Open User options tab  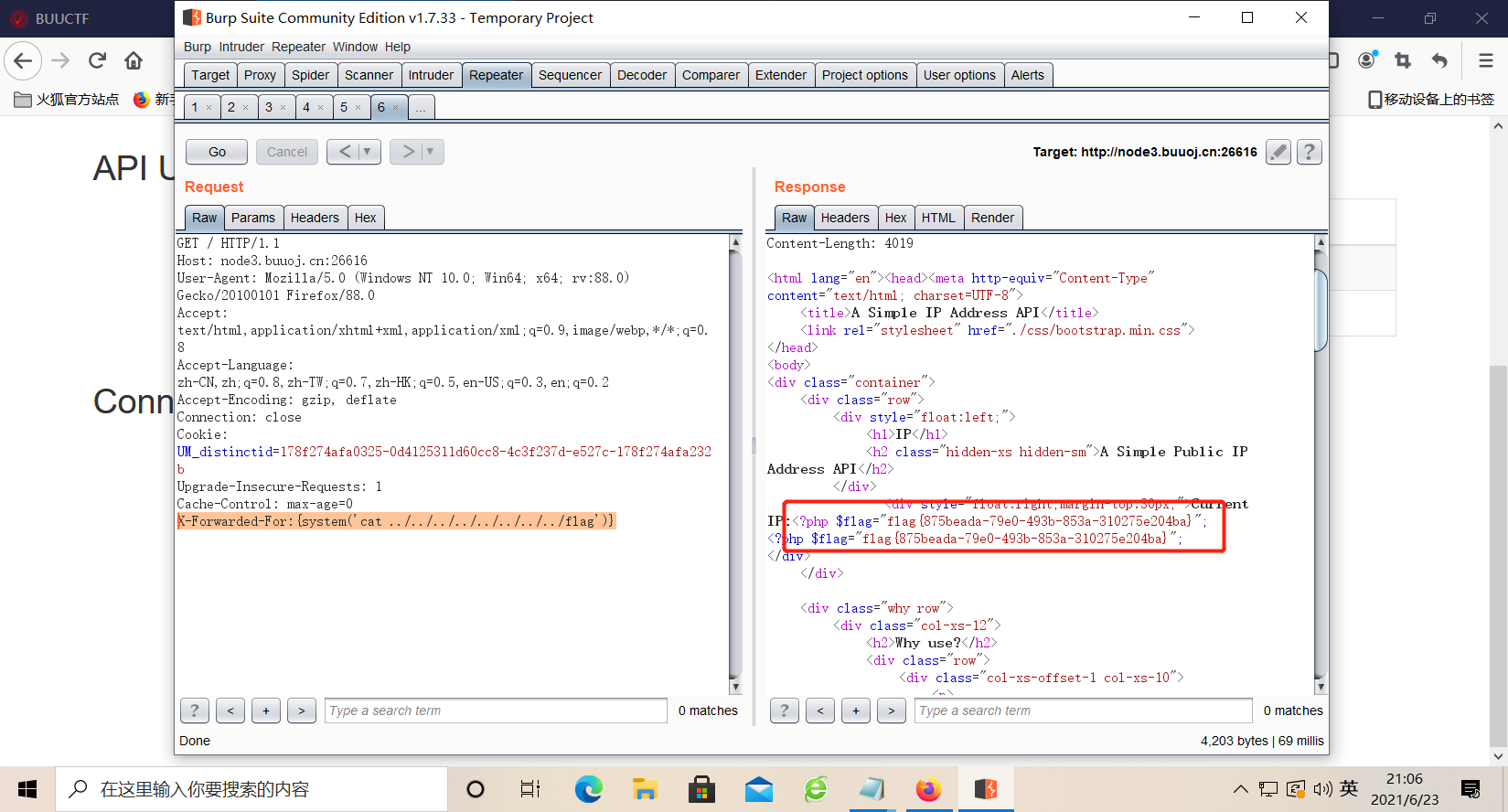tap(959, 75)
